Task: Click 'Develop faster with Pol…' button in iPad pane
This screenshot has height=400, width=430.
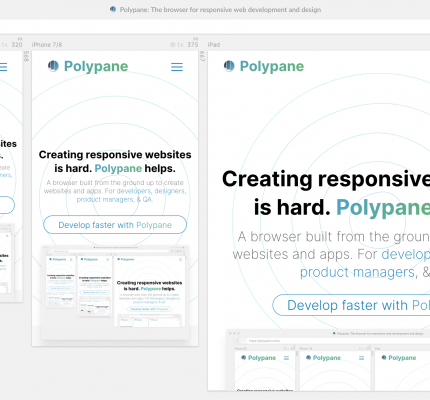Action: (351, 305)
